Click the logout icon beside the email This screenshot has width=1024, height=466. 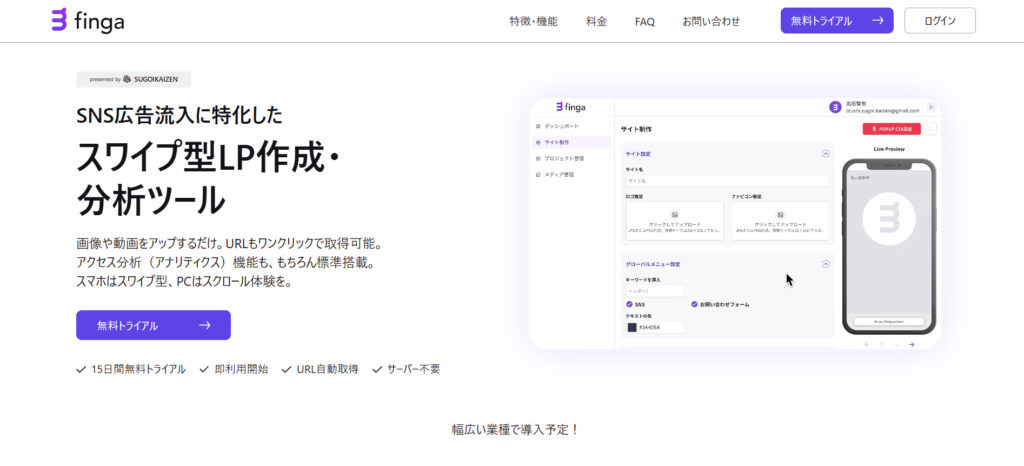931,107
